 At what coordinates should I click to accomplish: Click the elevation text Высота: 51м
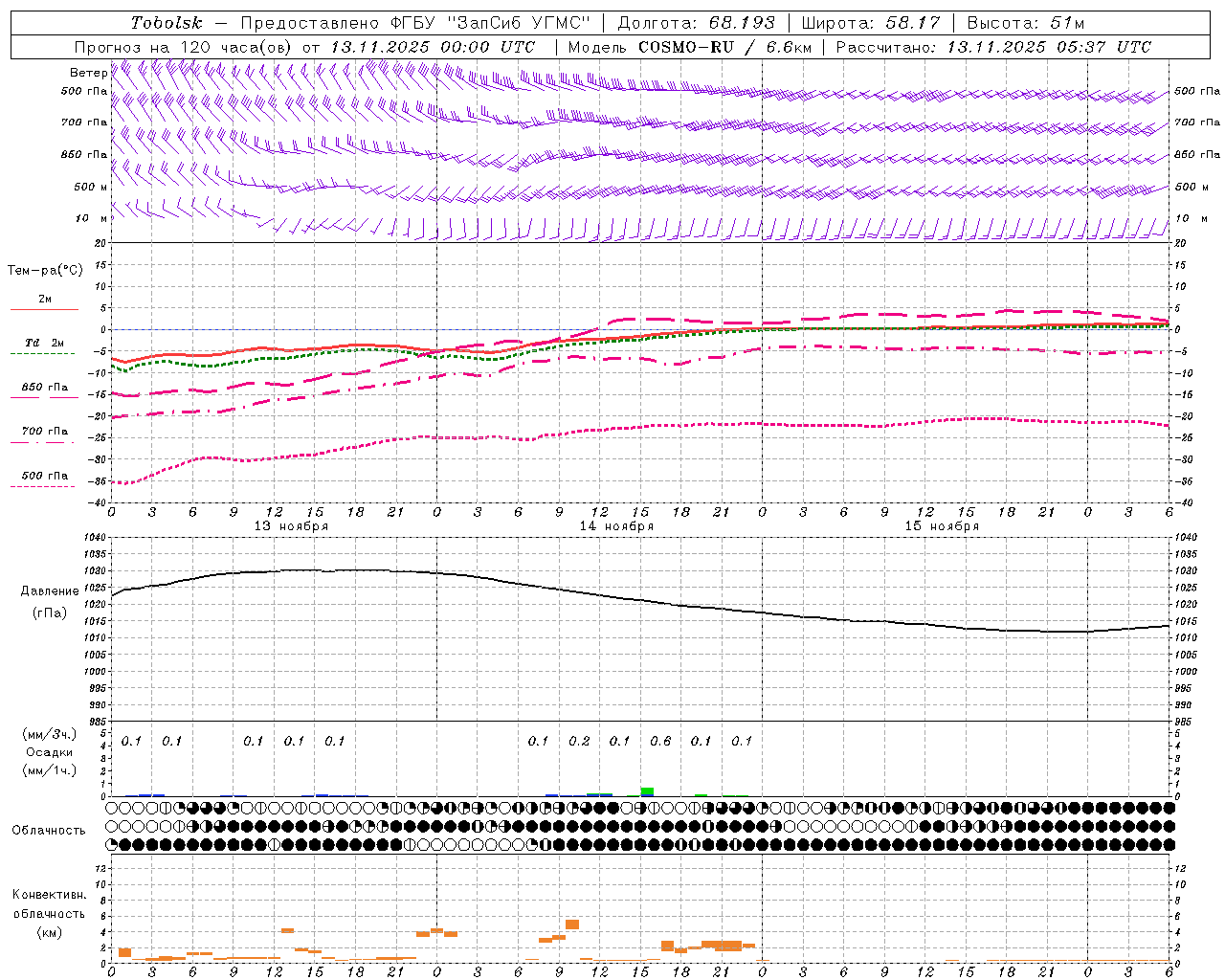tap(1026, 23)
